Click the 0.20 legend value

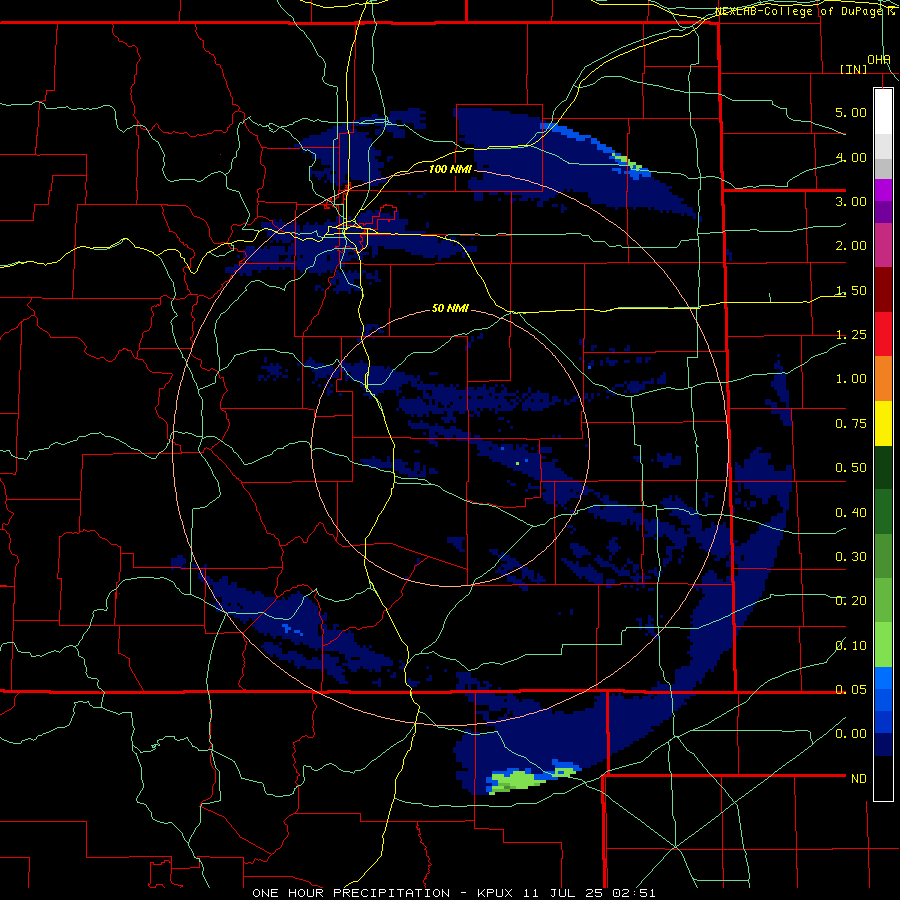coord(851,601)
